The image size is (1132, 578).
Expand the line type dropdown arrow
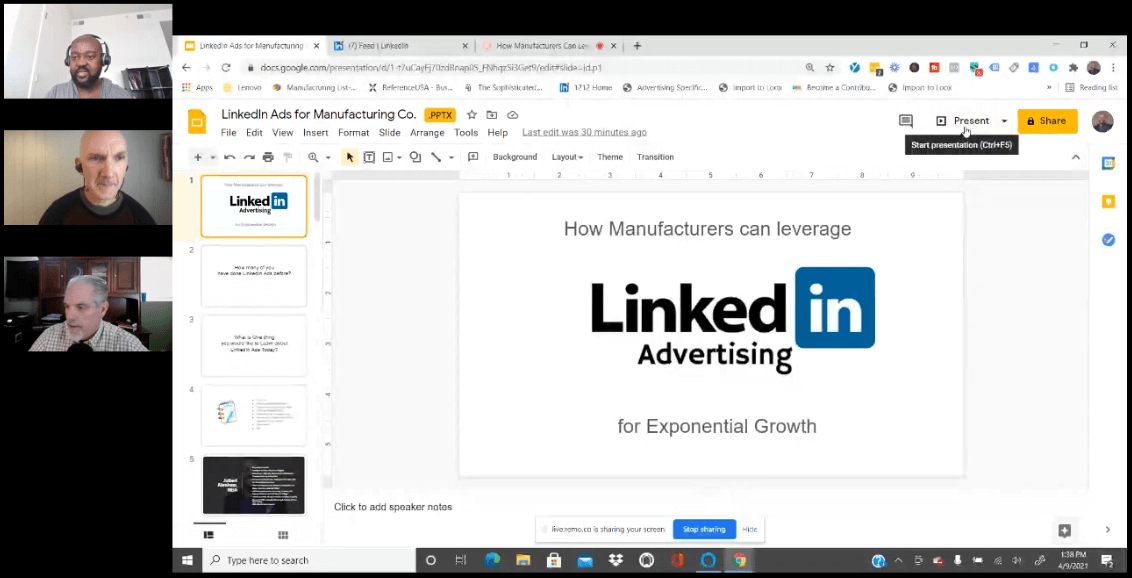451,157
